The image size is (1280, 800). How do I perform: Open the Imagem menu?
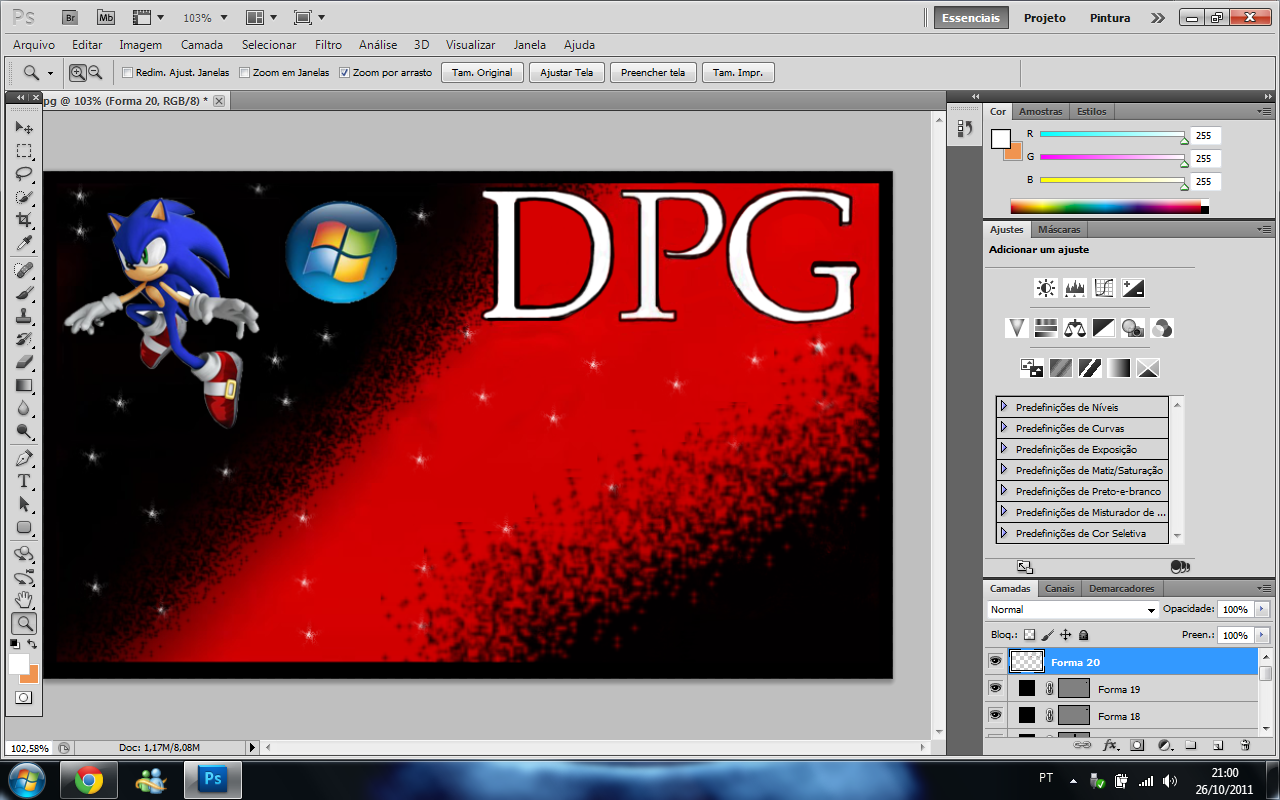tap(141, 45)
